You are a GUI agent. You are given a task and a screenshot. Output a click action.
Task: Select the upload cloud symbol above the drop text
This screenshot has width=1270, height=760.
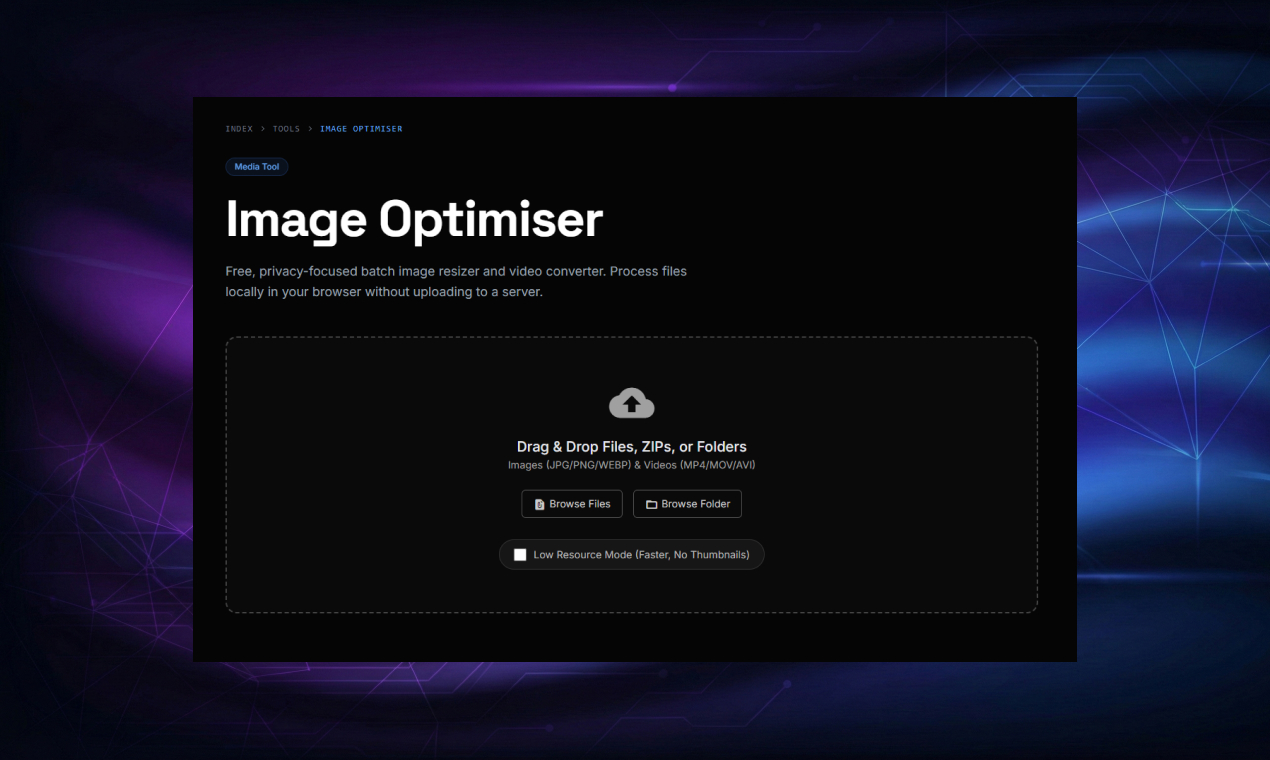click(631, 401)
